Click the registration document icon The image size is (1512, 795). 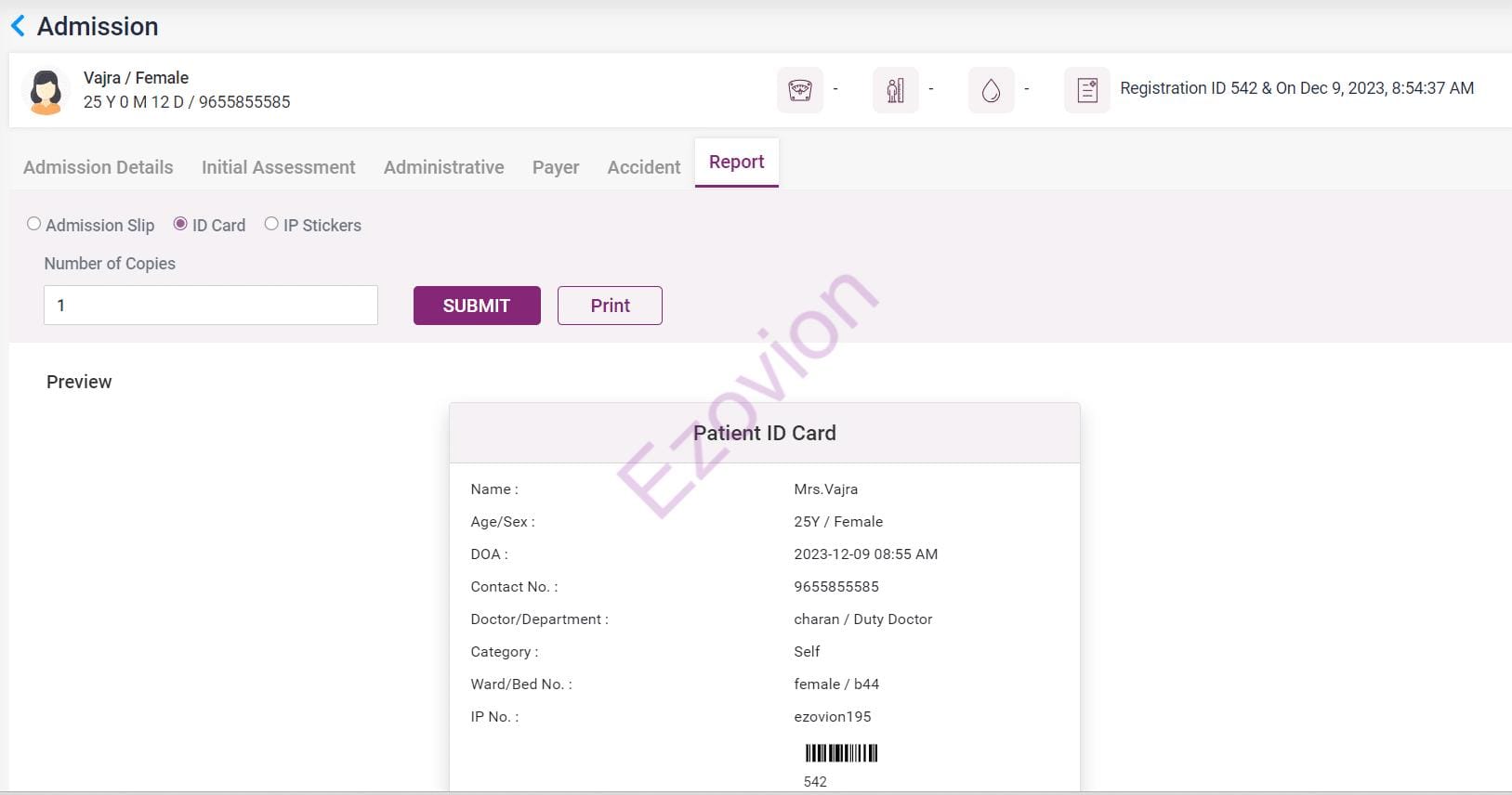click(1086, 90)
